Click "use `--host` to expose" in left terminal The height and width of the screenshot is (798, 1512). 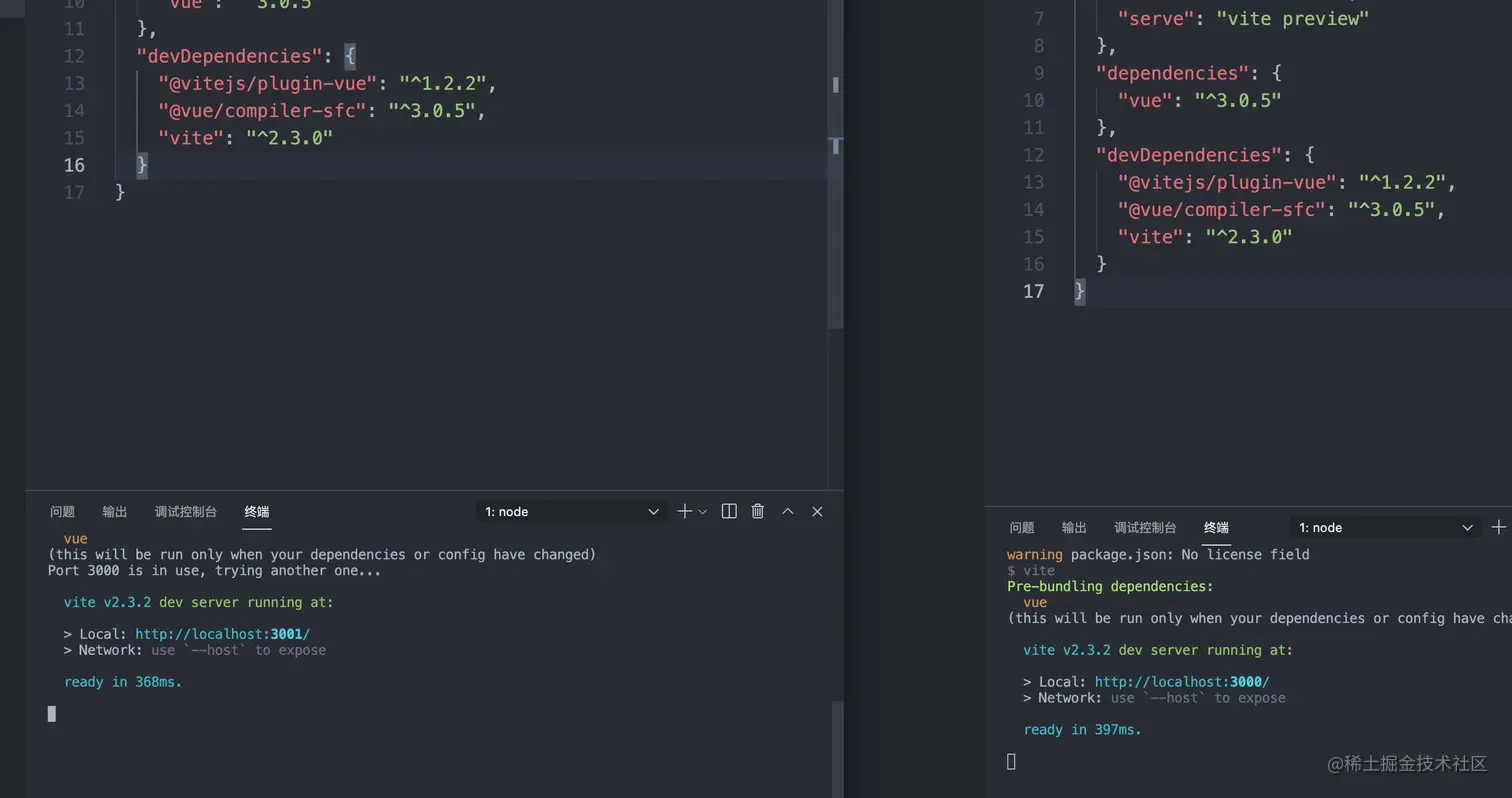238,650
